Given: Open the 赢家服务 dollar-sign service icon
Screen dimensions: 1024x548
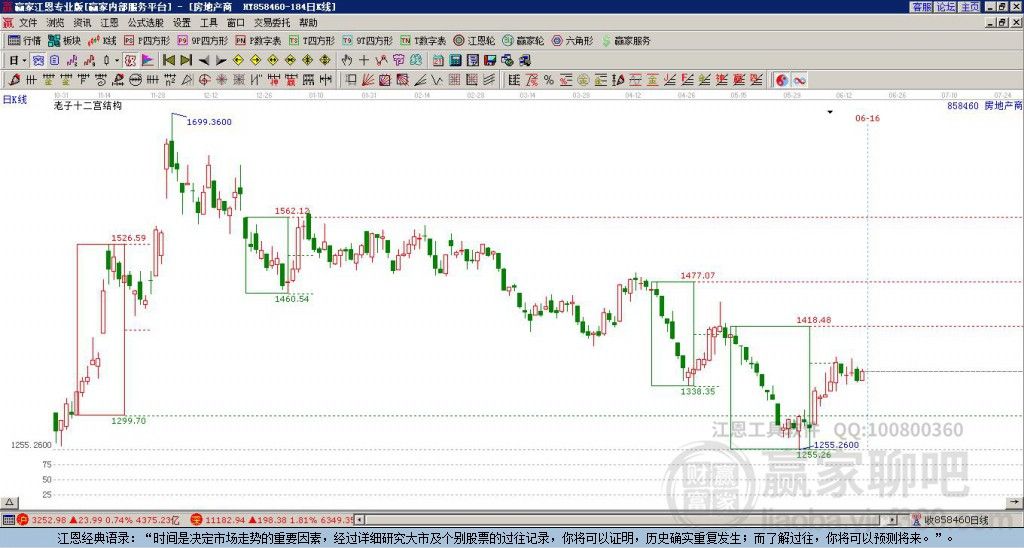Looking at the screenshot, I should coord(626,40).
